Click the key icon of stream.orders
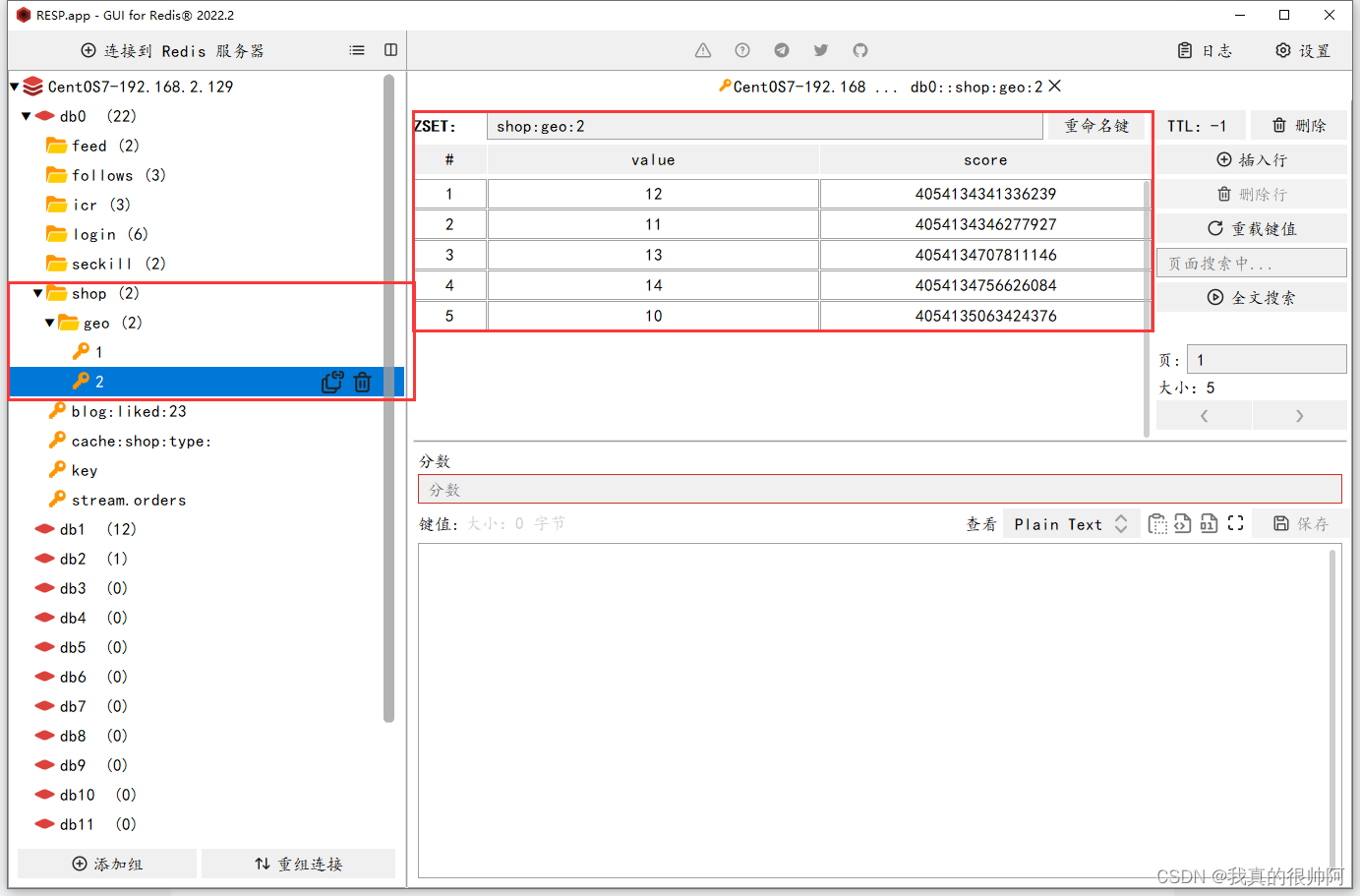Viewport: 1360px width, 896px height. [58, 499]
